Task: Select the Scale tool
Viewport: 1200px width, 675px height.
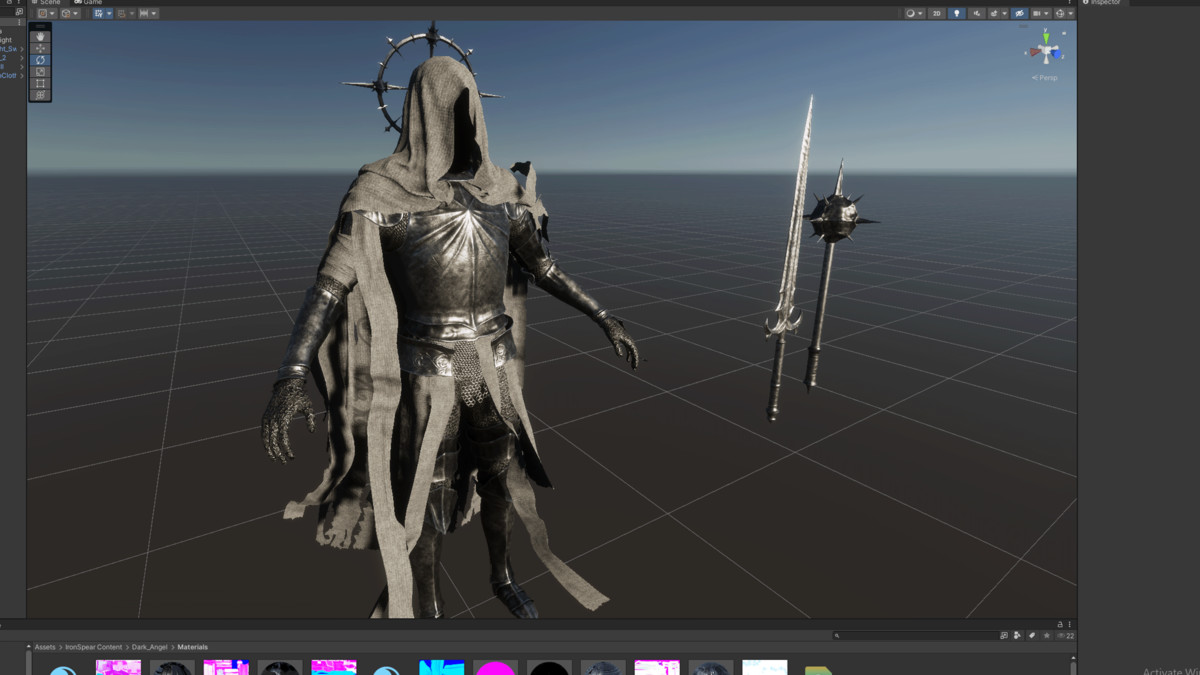Action: tap(40, 72)
